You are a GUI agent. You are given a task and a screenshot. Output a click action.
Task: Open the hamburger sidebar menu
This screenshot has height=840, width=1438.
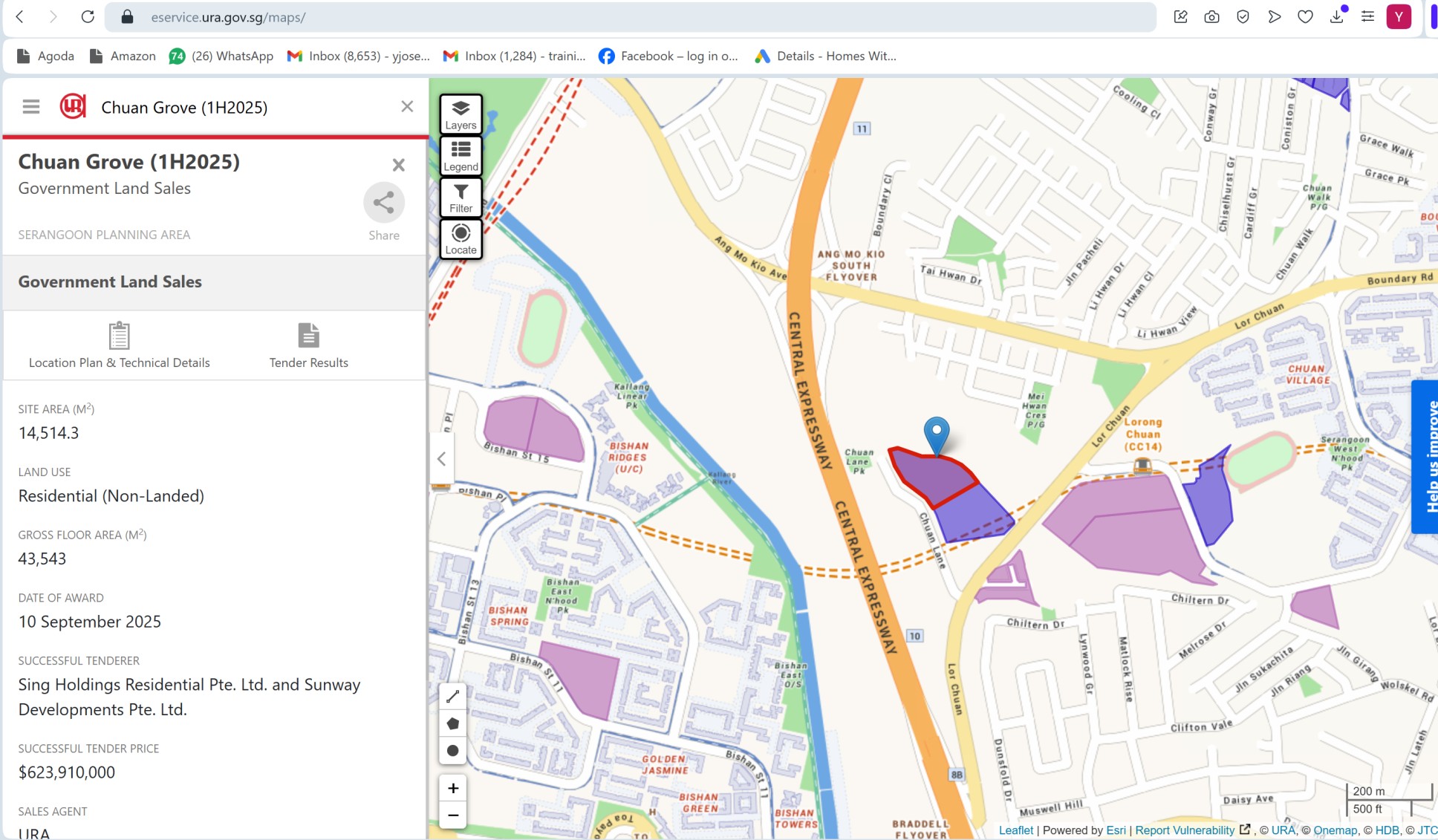pyautogui.click(x=31, y=107)
